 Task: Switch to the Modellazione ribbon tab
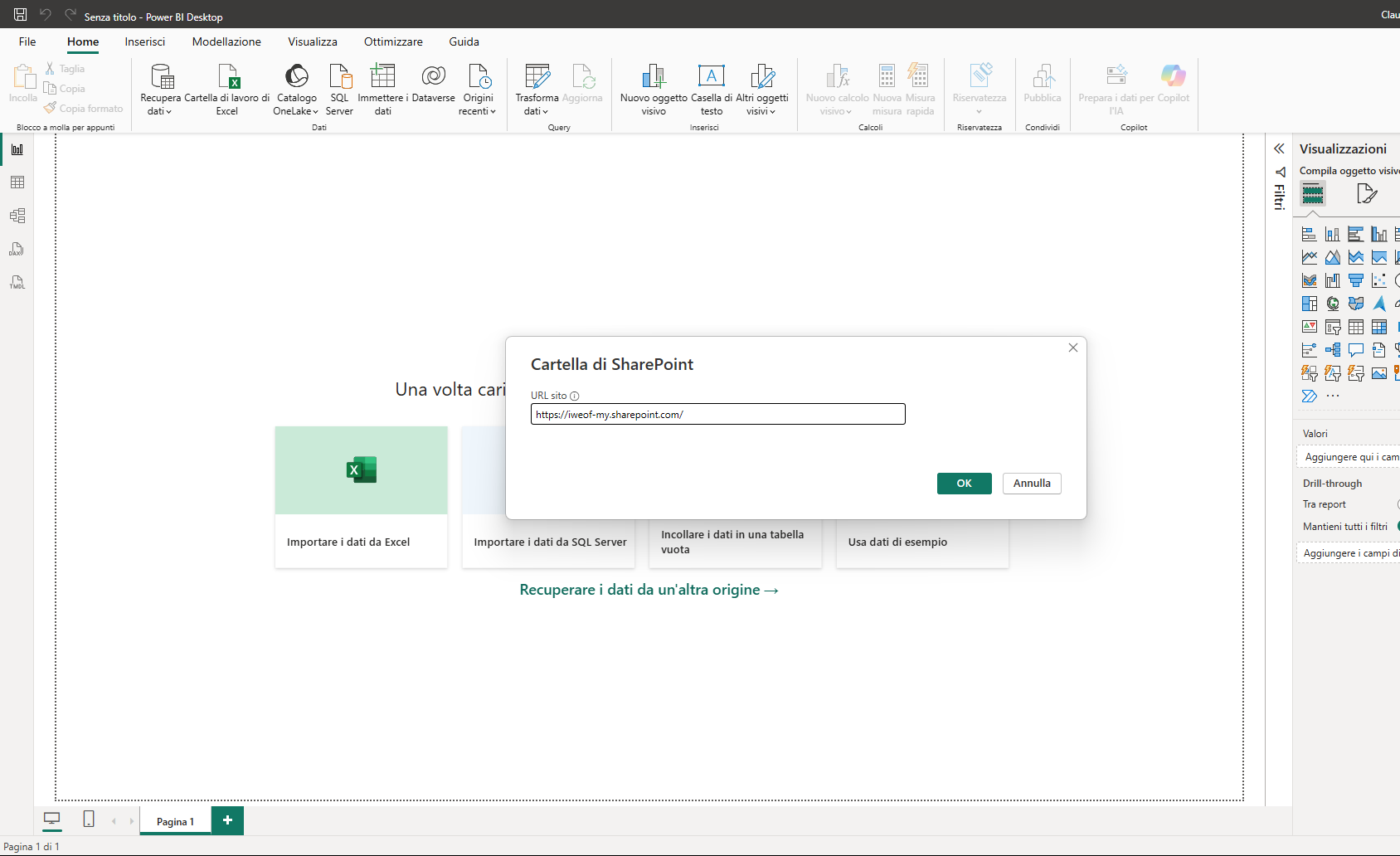click(x=226, y=41)
